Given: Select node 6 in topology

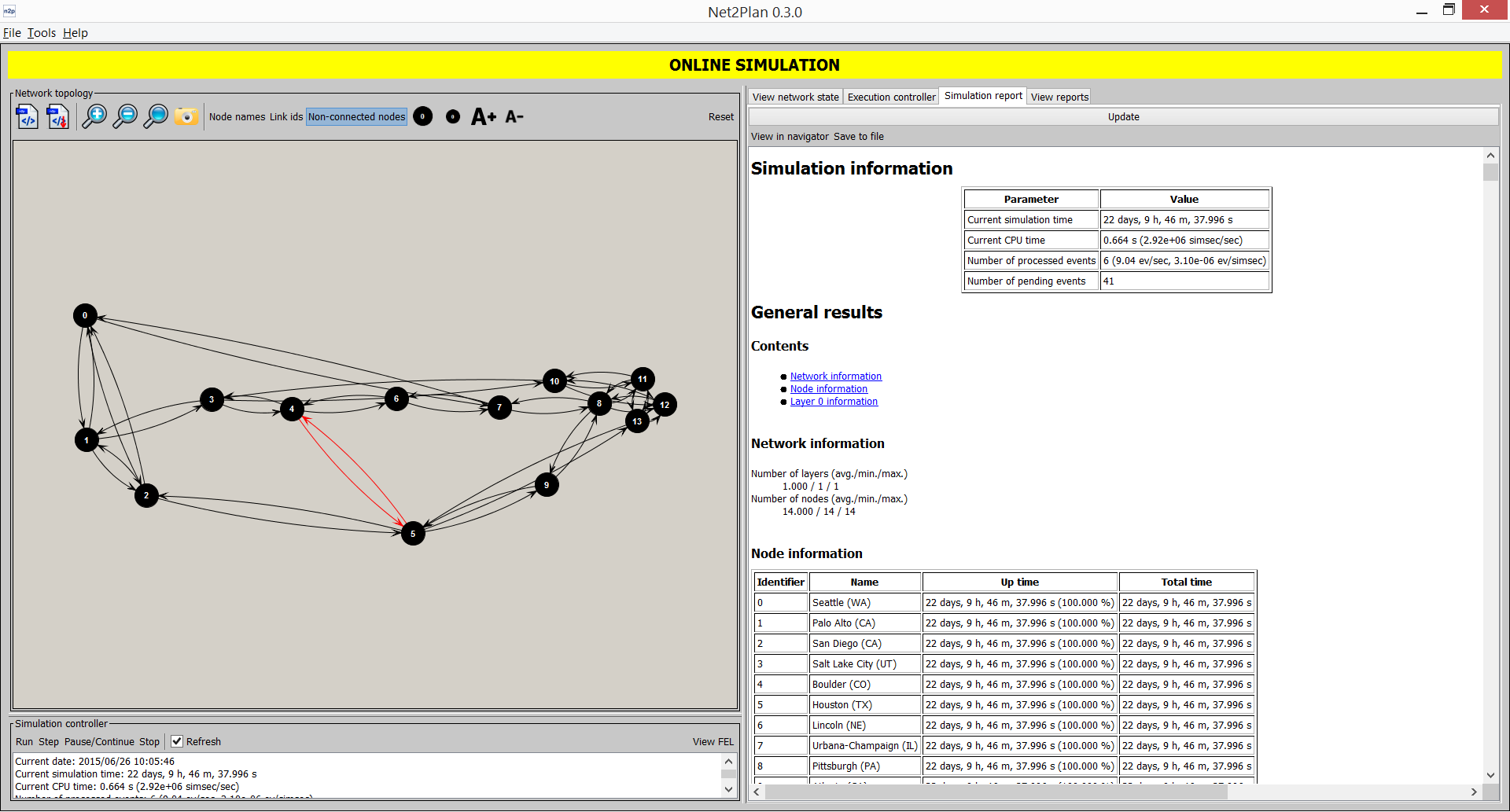Looking at the screenshot, I should pos(396,399).
